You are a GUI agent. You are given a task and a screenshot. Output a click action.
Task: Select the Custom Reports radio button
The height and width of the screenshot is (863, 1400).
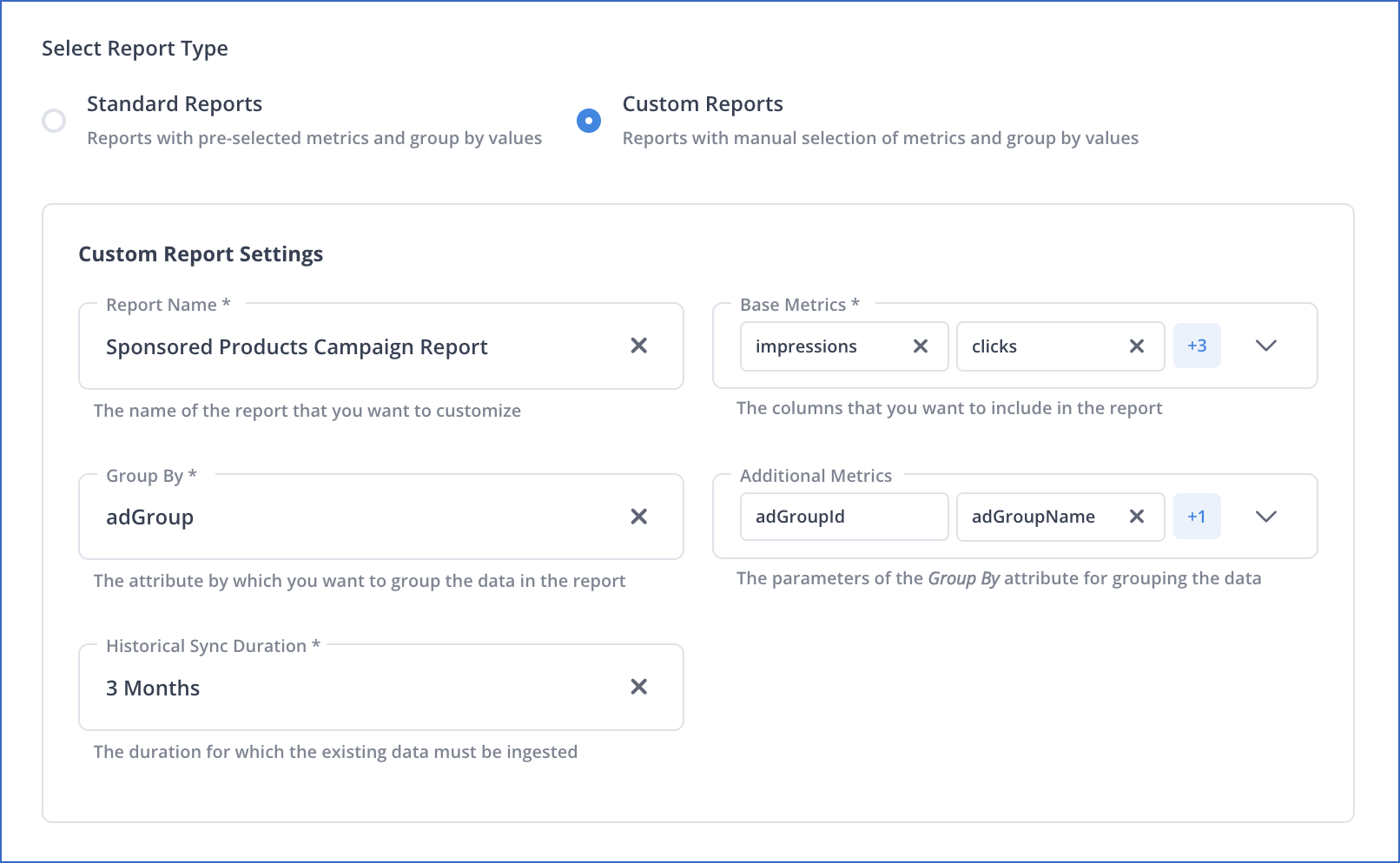[589, 121]
